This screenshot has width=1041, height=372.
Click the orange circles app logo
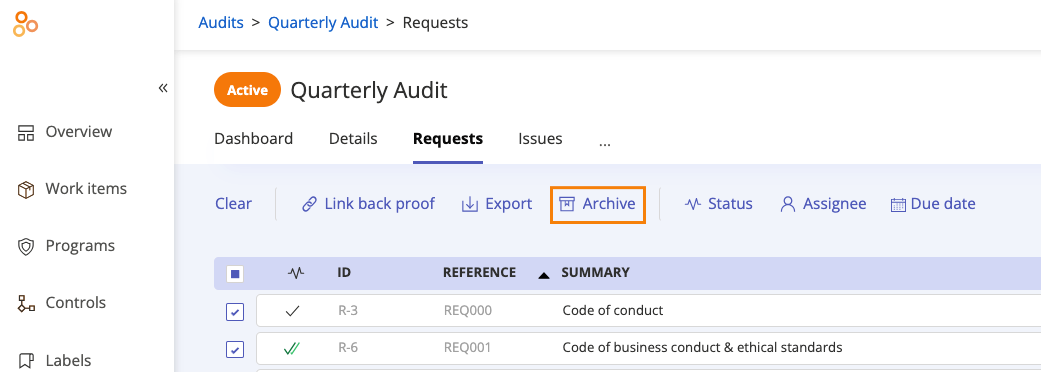pos(25,24)
